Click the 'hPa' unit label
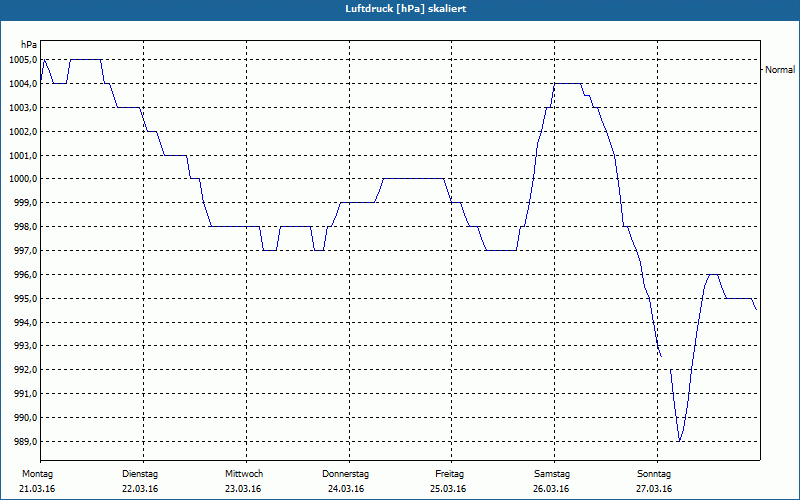Screen dimensions: 800x500 point(29,45)
